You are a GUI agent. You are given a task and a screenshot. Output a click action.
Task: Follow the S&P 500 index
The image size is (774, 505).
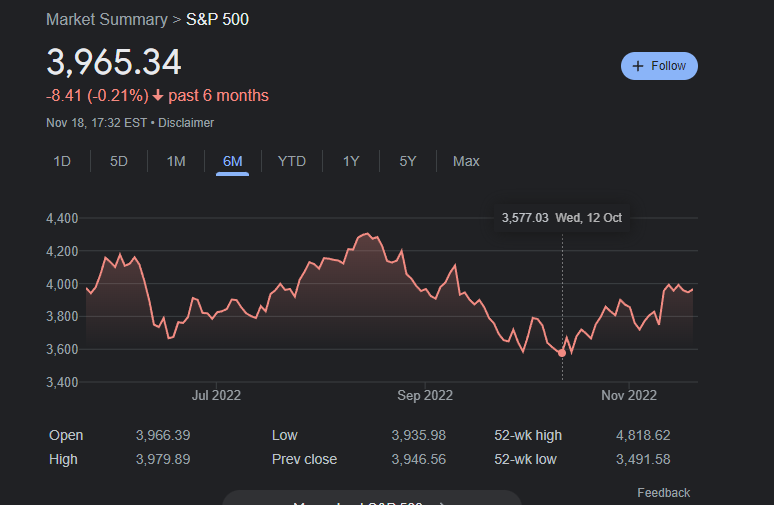(659, 66)
